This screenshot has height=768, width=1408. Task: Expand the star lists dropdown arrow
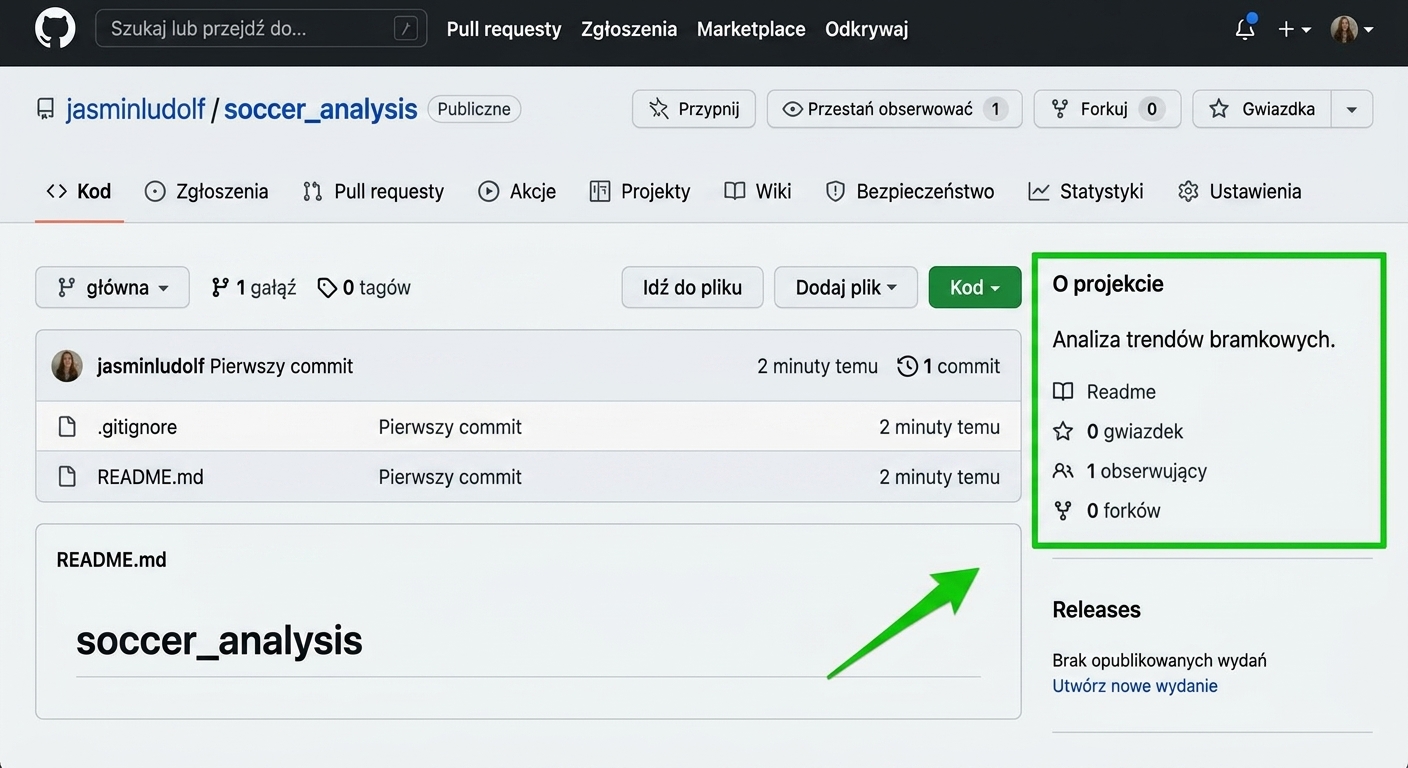[x=1352, y=109]
